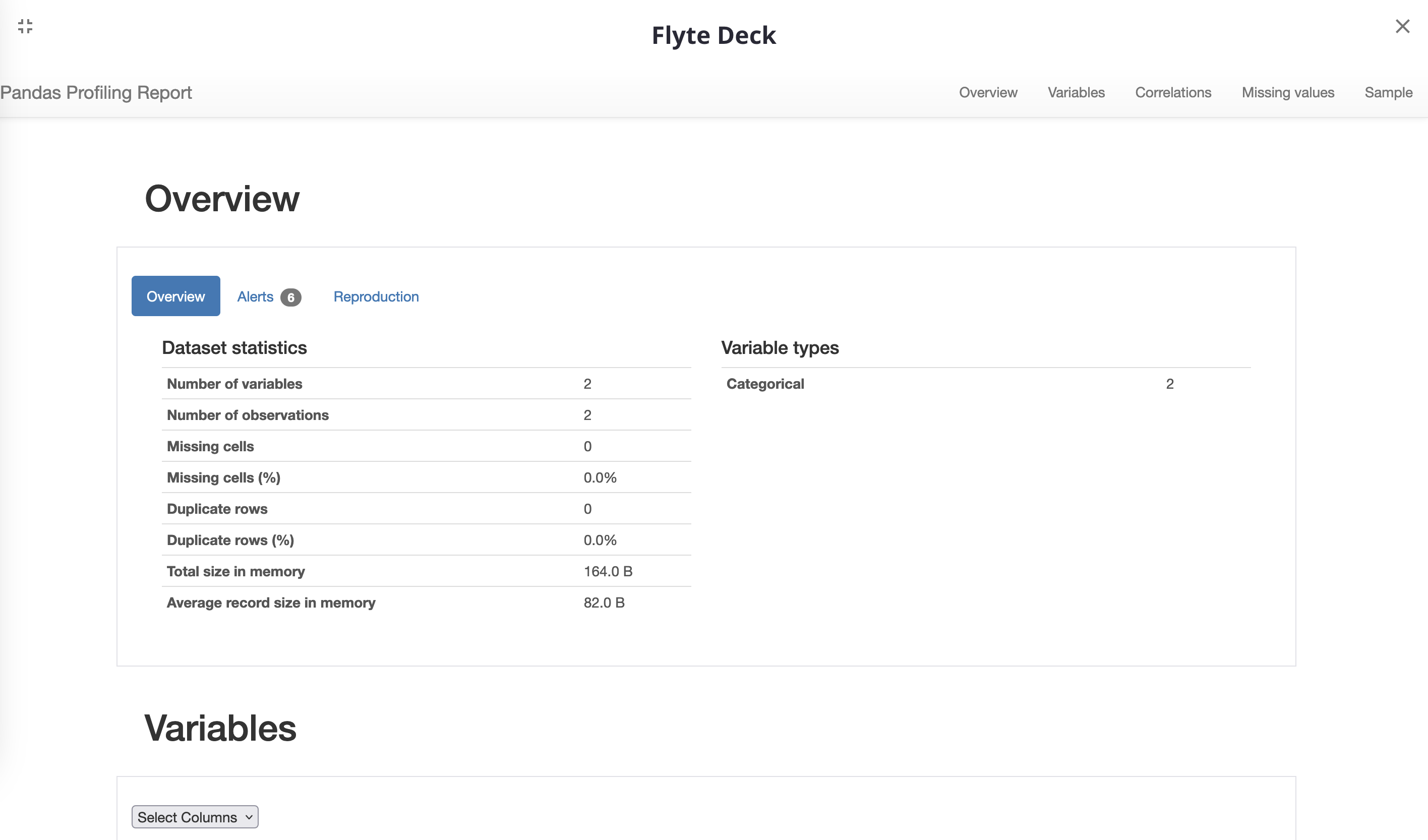Switch to the Alerts tab
1428x840 pixels.
pos(256,296)
